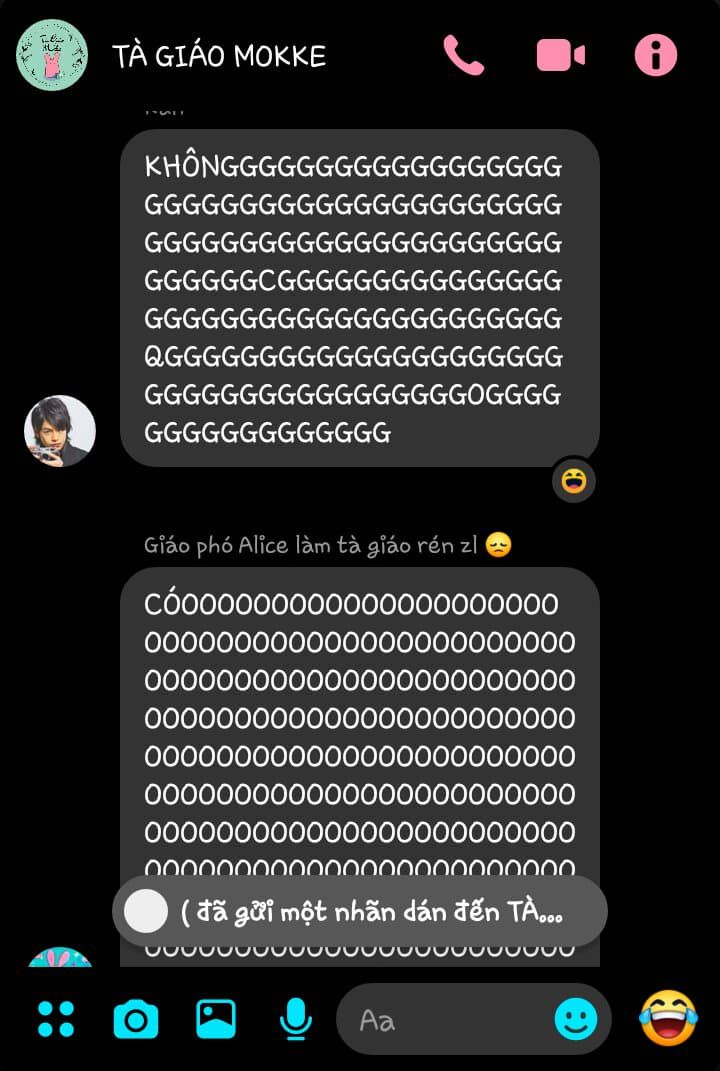Start a video call with the camera icon

(x=560, y=55)
